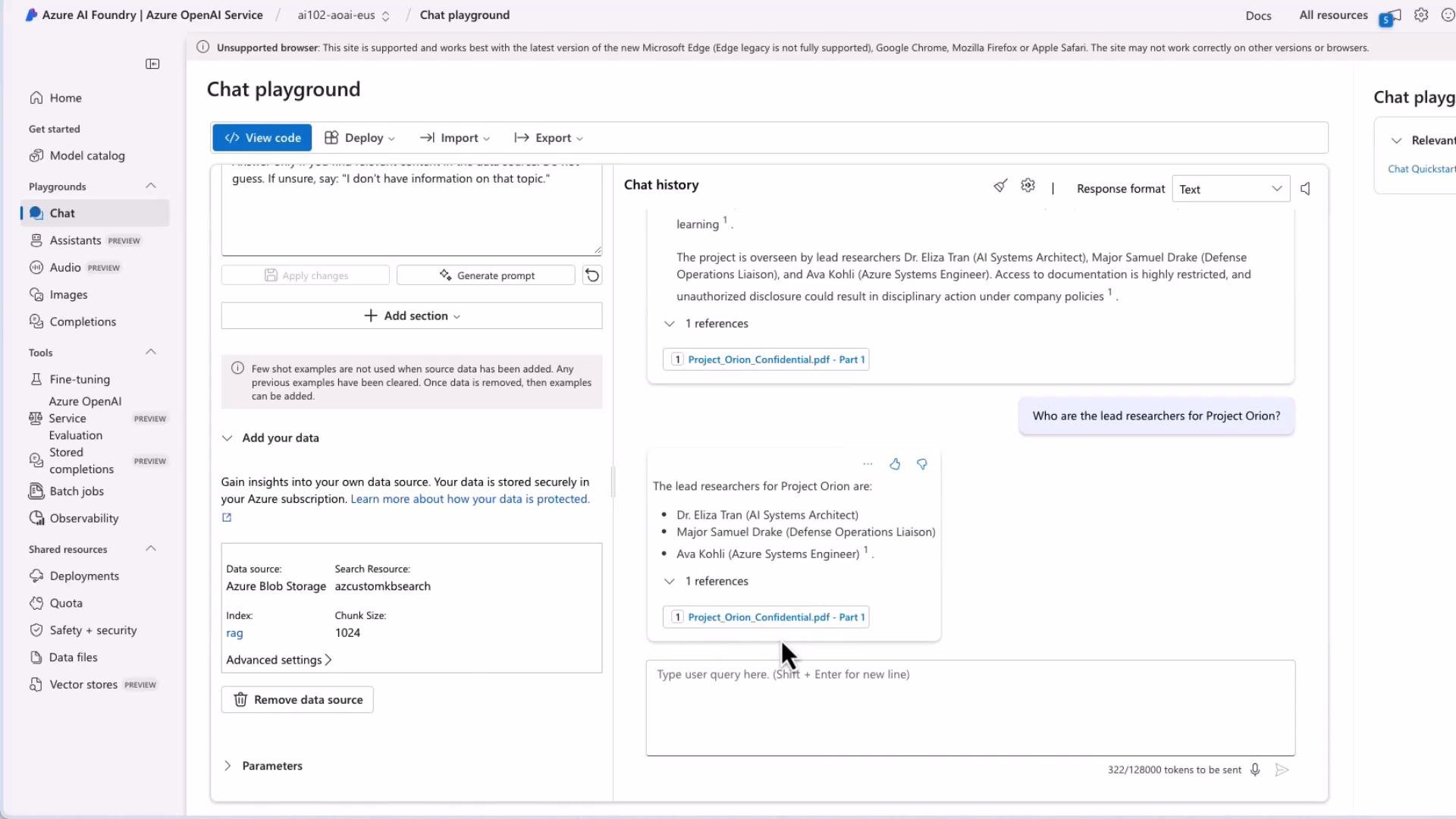Open Chat Quickstart link on right panel
Screen dimensions: 1456x819
point(1422,169)
